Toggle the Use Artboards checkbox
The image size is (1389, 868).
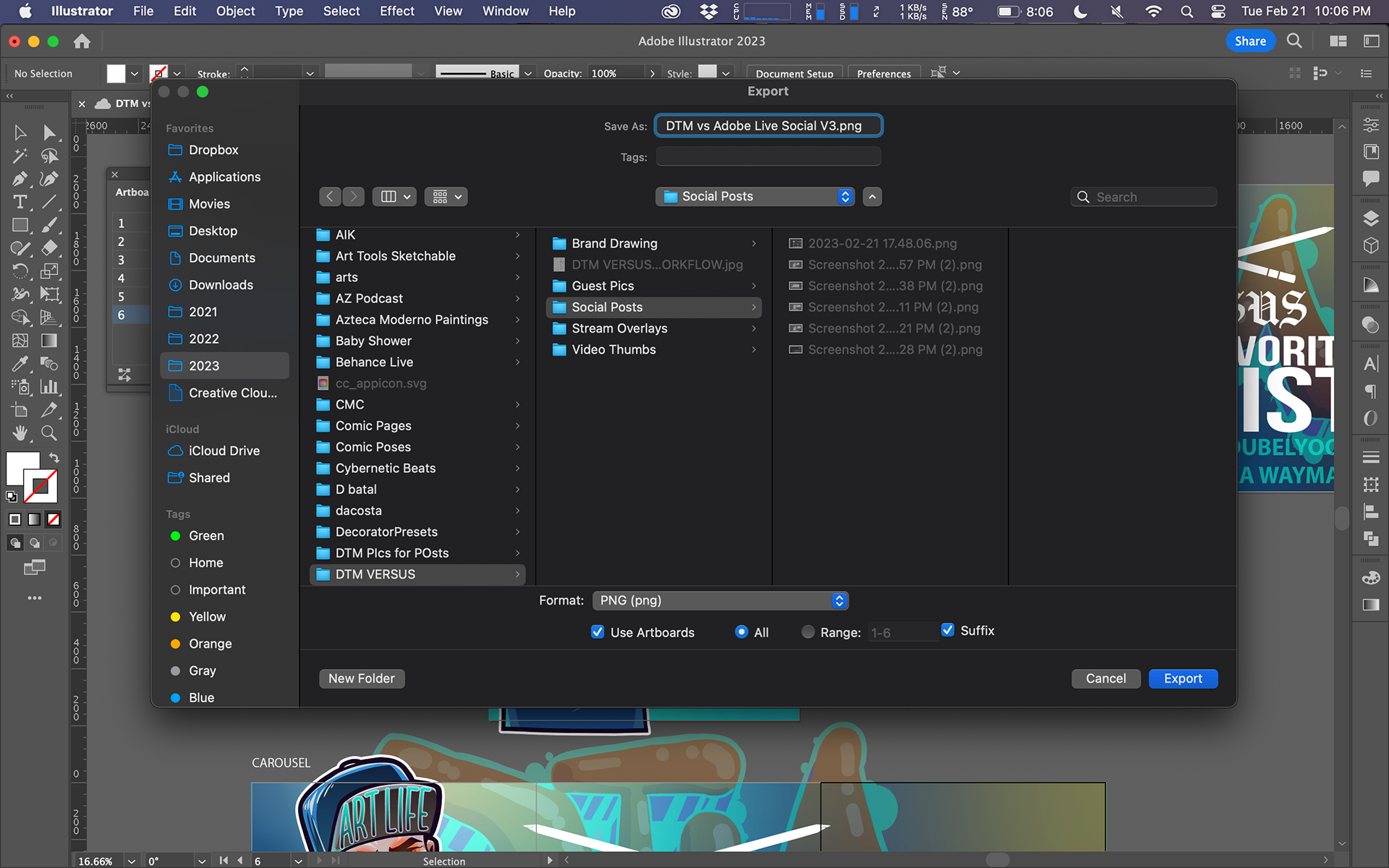pos(598,631)
